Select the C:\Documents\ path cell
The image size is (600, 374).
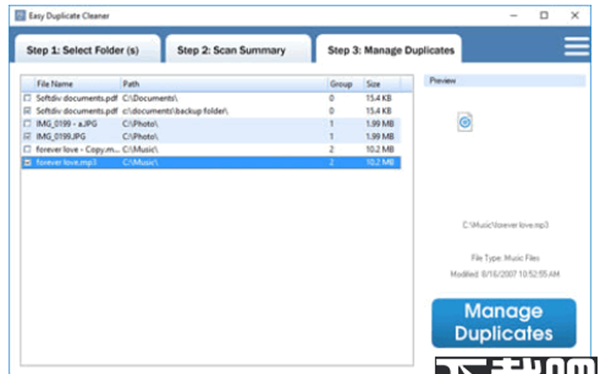coord(150,98)
